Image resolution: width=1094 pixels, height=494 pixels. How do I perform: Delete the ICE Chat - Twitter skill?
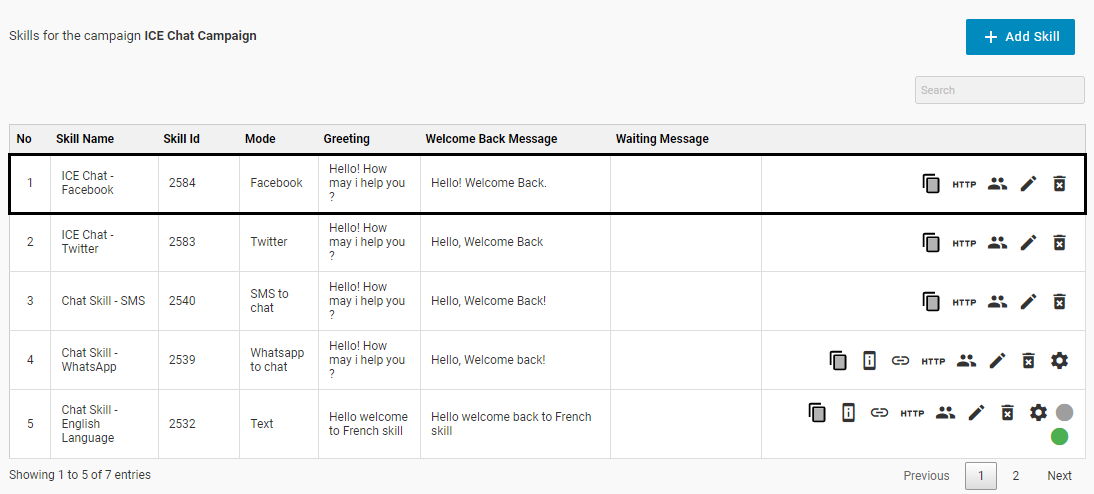pos(1060,243)
